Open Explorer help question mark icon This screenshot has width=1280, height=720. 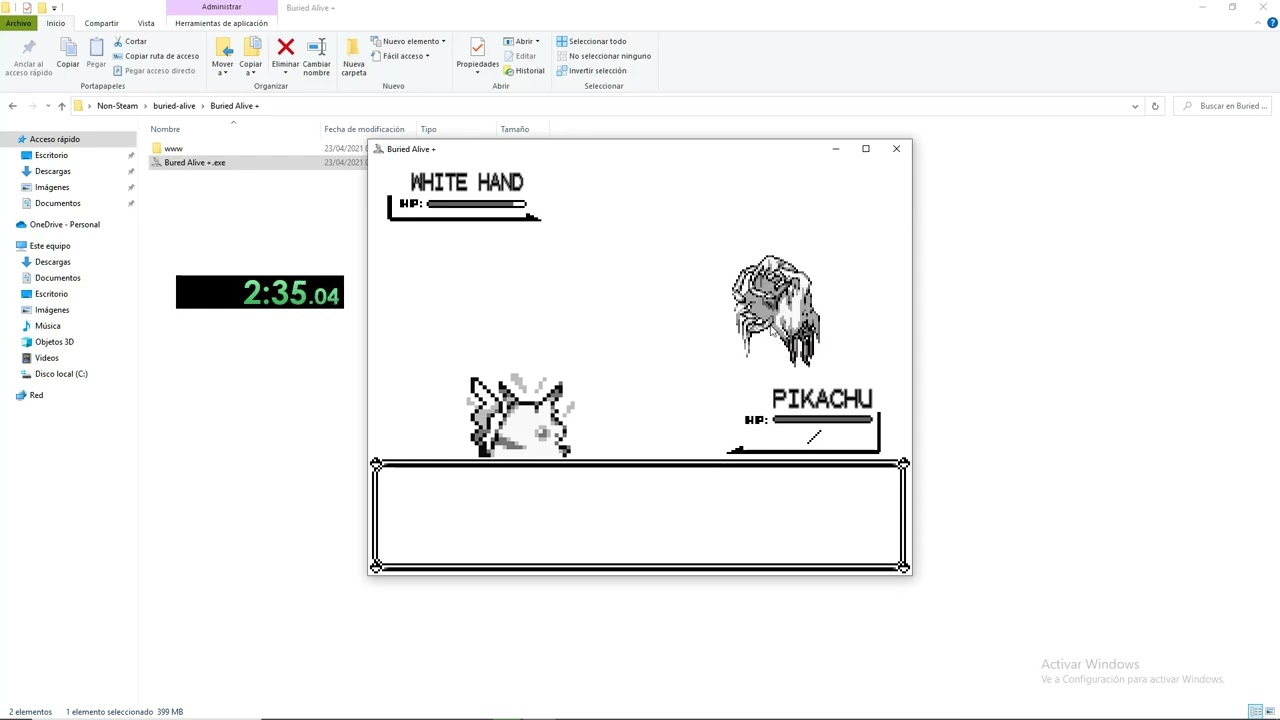(x=1270, y=23)
